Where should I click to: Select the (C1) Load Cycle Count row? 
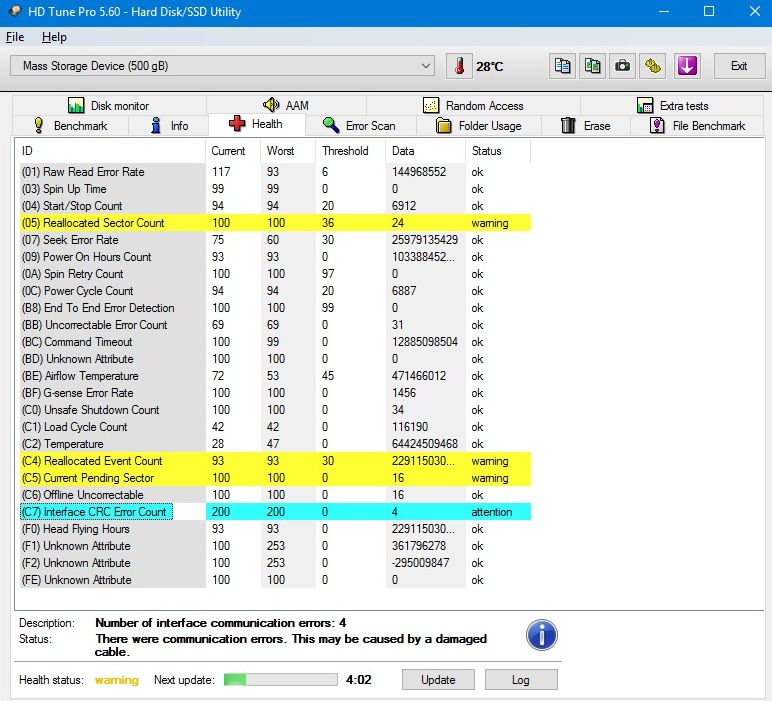tap(275, 427)
